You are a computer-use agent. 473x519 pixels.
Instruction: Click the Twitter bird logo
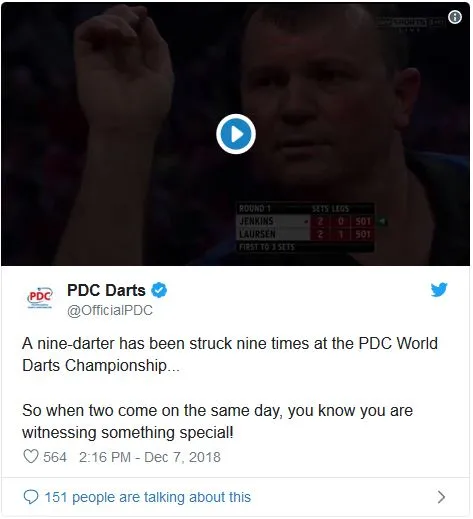[439, 290]
